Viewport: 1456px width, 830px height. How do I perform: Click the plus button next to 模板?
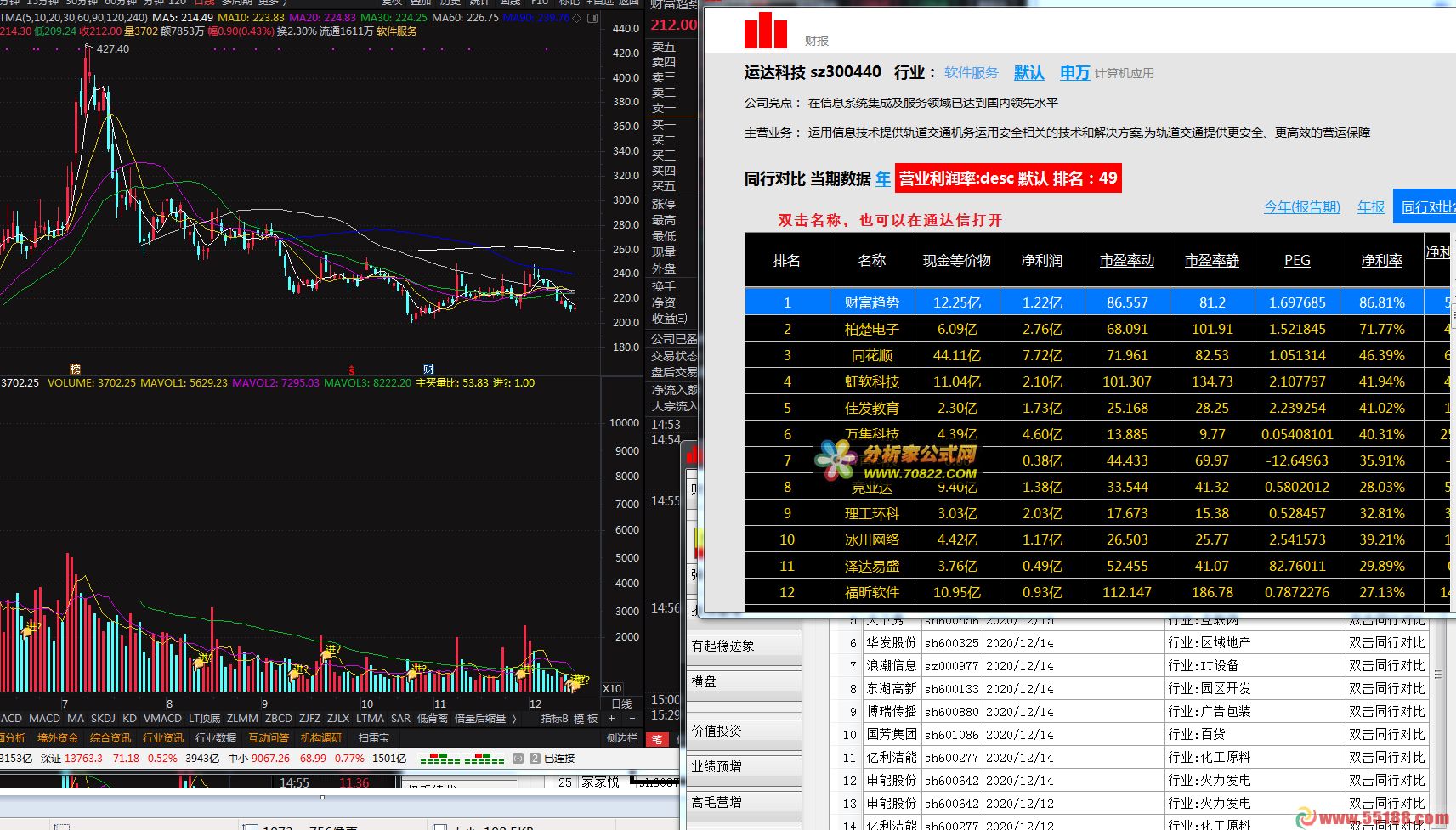click(611, 719)
